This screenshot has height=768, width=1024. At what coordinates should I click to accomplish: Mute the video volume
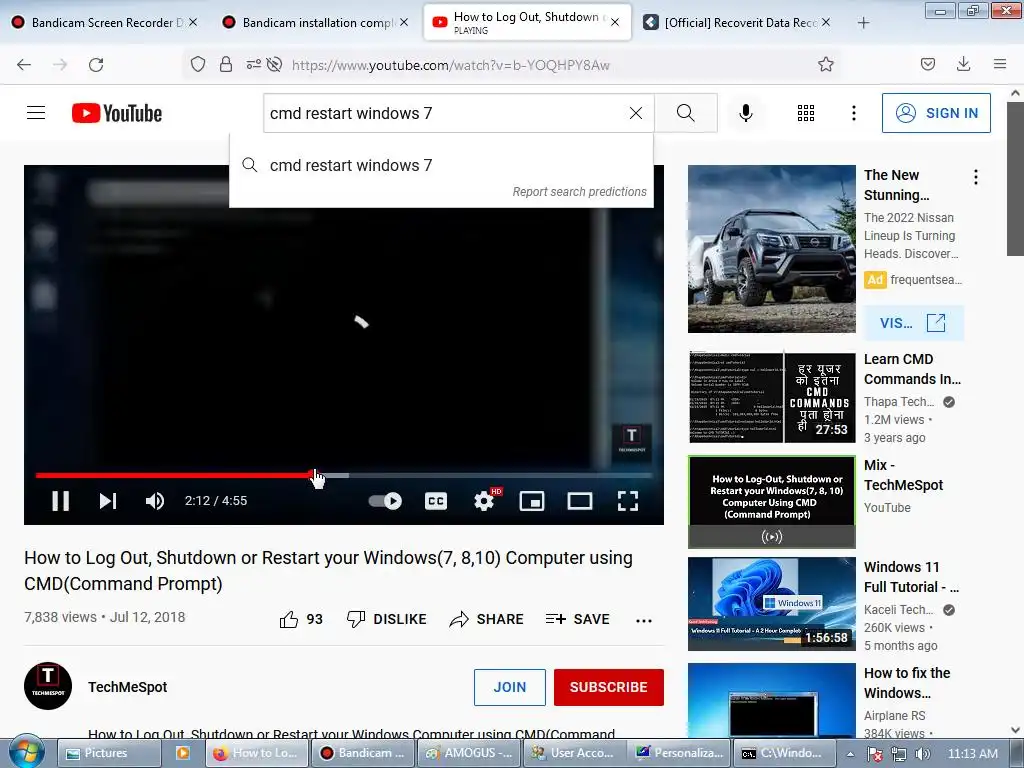(x=155, y=501)
